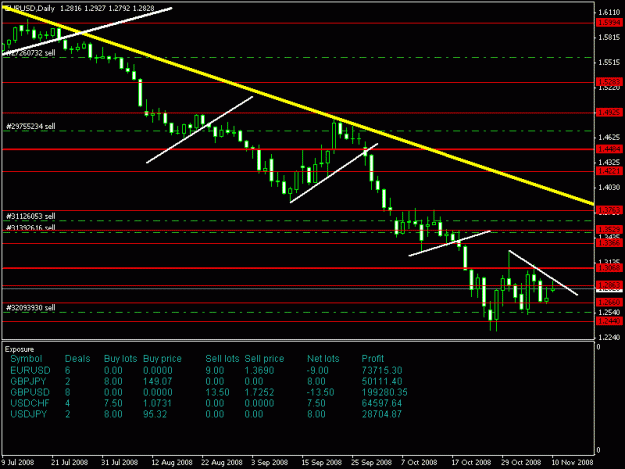Click the red 1.5283 price level tag
Viewport: 625px width, 469px height.
click(609, 82)
